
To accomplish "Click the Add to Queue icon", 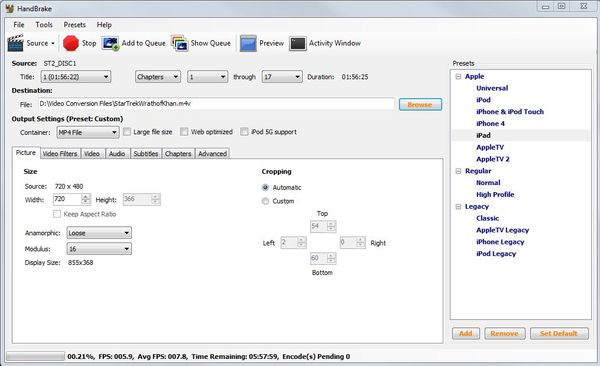I will coord(111,43).
